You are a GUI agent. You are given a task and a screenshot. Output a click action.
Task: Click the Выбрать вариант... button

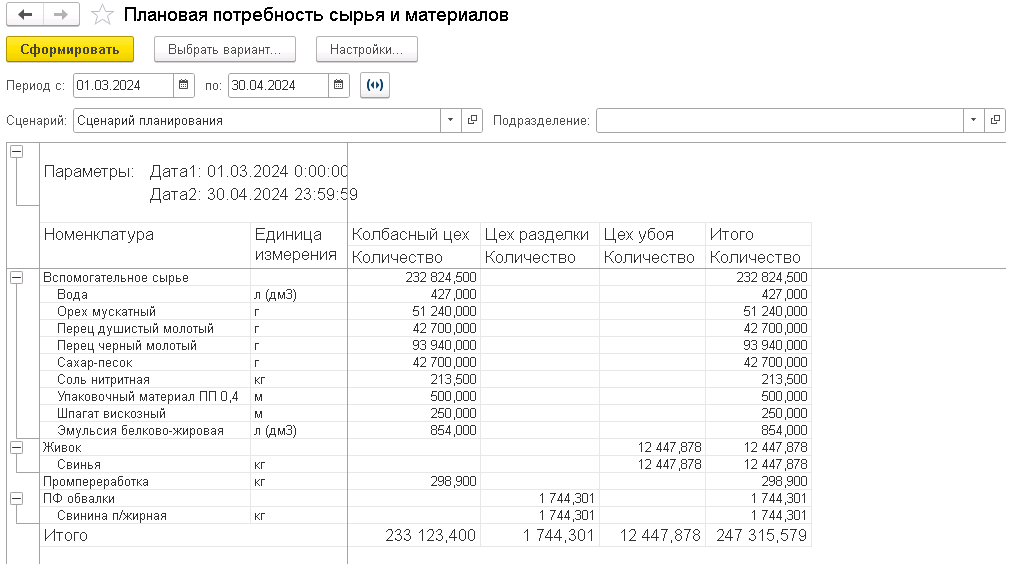point(224,49)
